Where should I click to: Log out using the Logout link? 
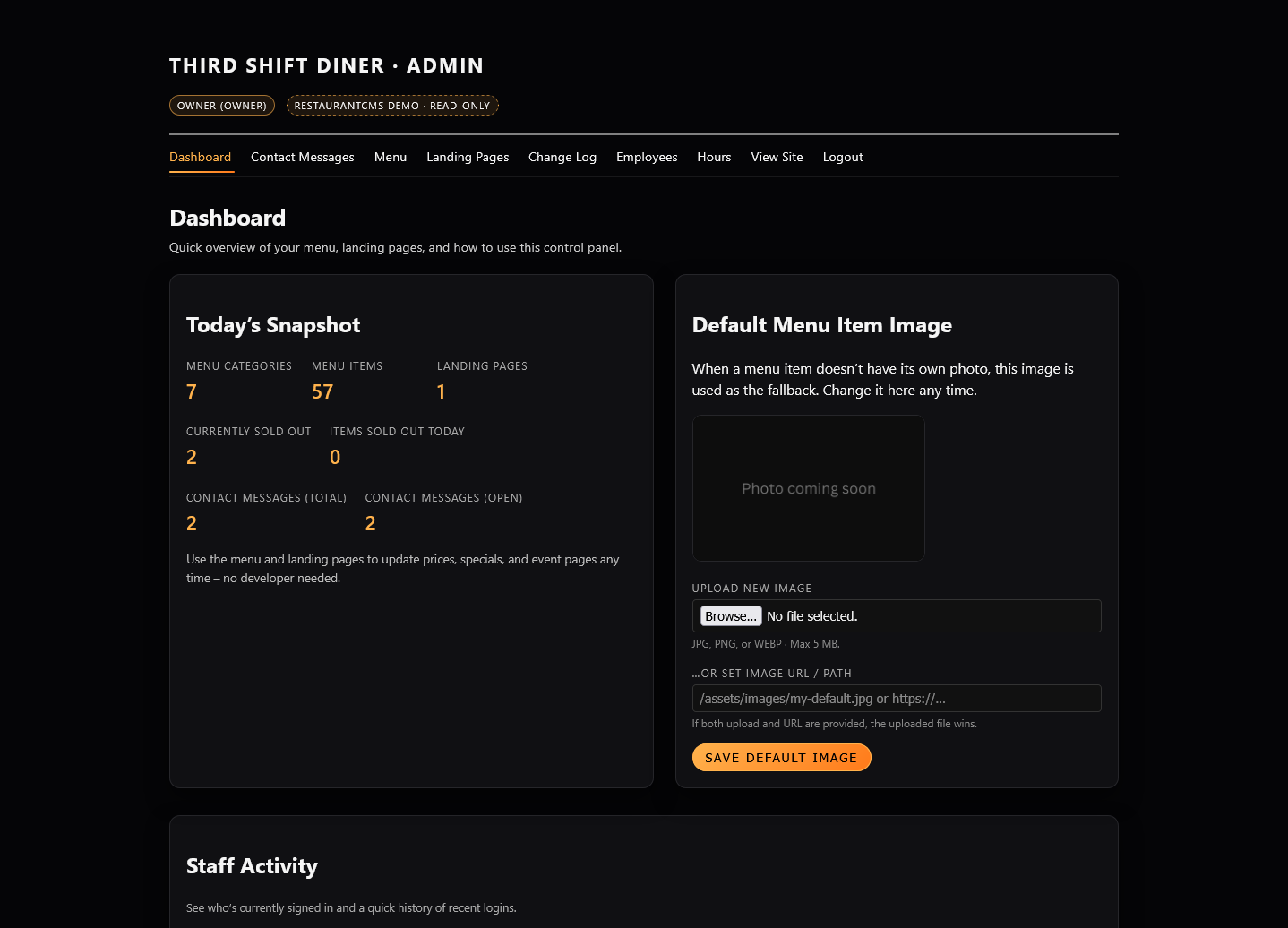coord(842,157)
